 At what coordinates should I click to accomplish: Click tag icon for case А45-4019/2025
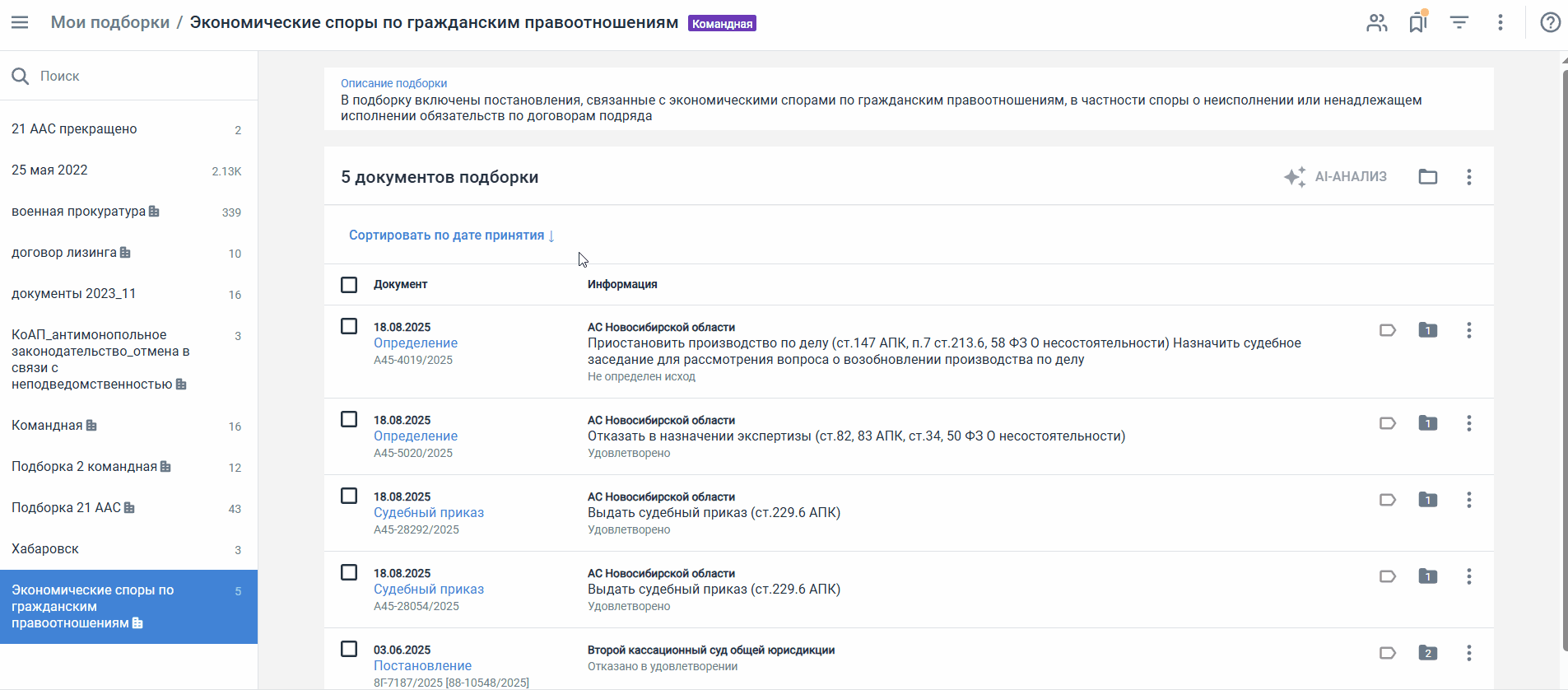pyautogui.click(x=1387, y=330)
